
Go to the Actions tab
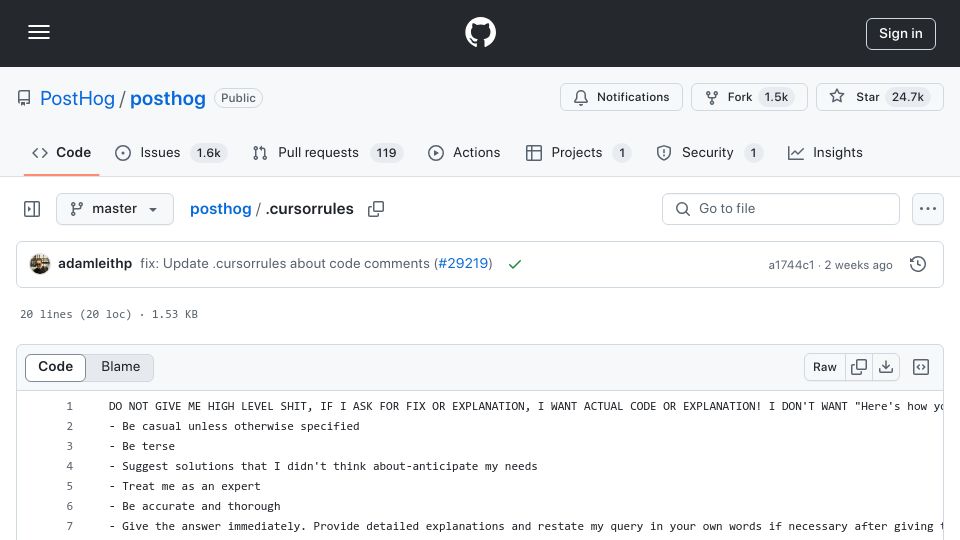click(463, 152)
